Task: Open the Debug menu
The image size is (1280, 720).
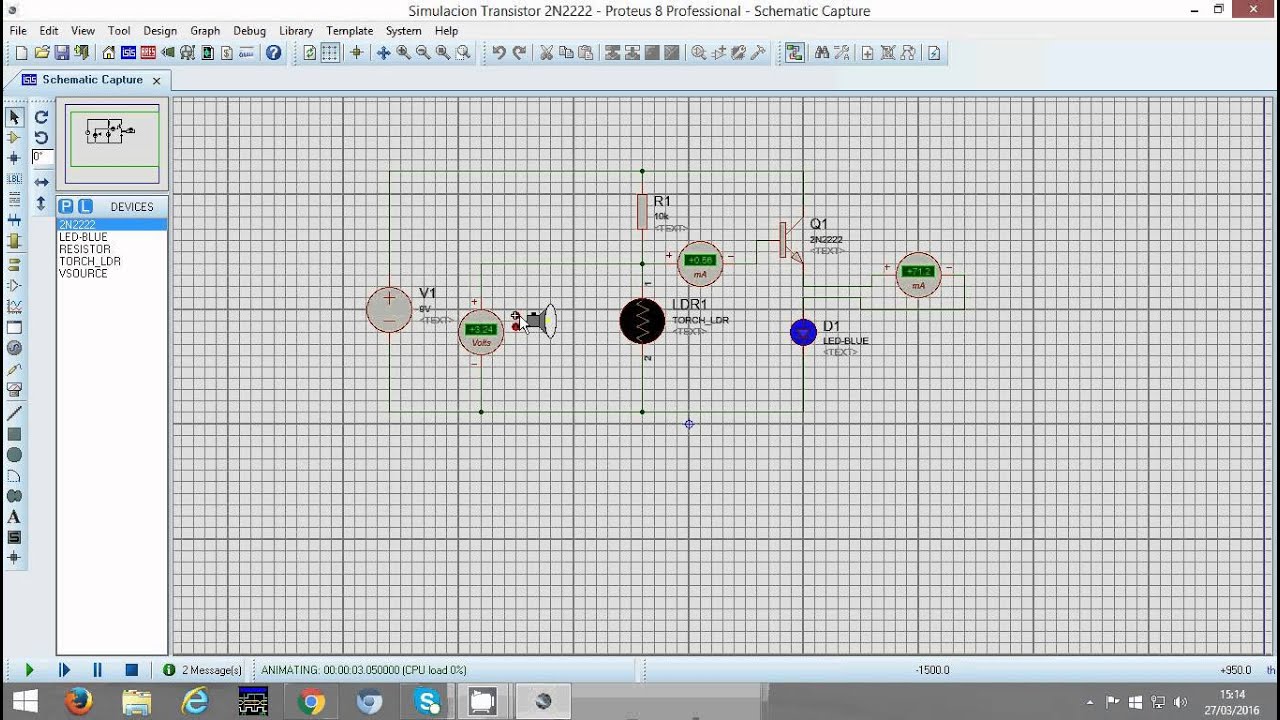Action: click(250, 31)
